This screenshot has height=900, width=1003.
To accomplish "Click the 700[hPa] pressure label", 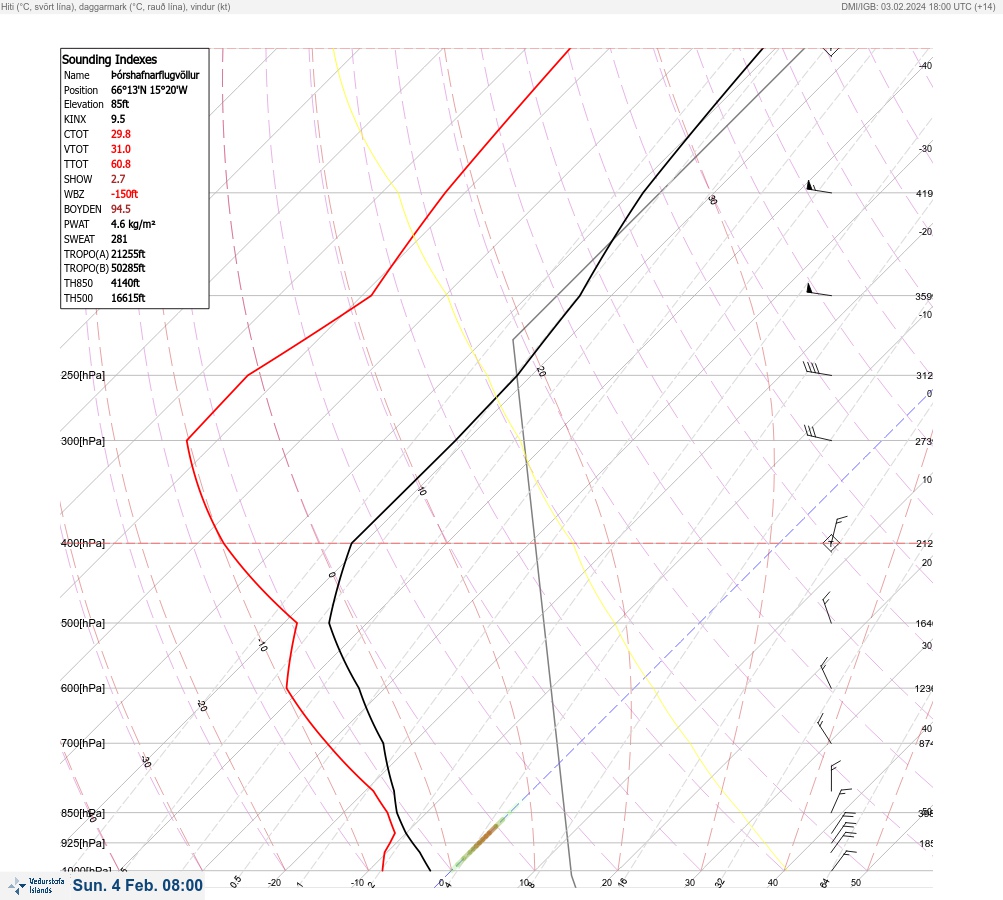I will tap(83, 743).
